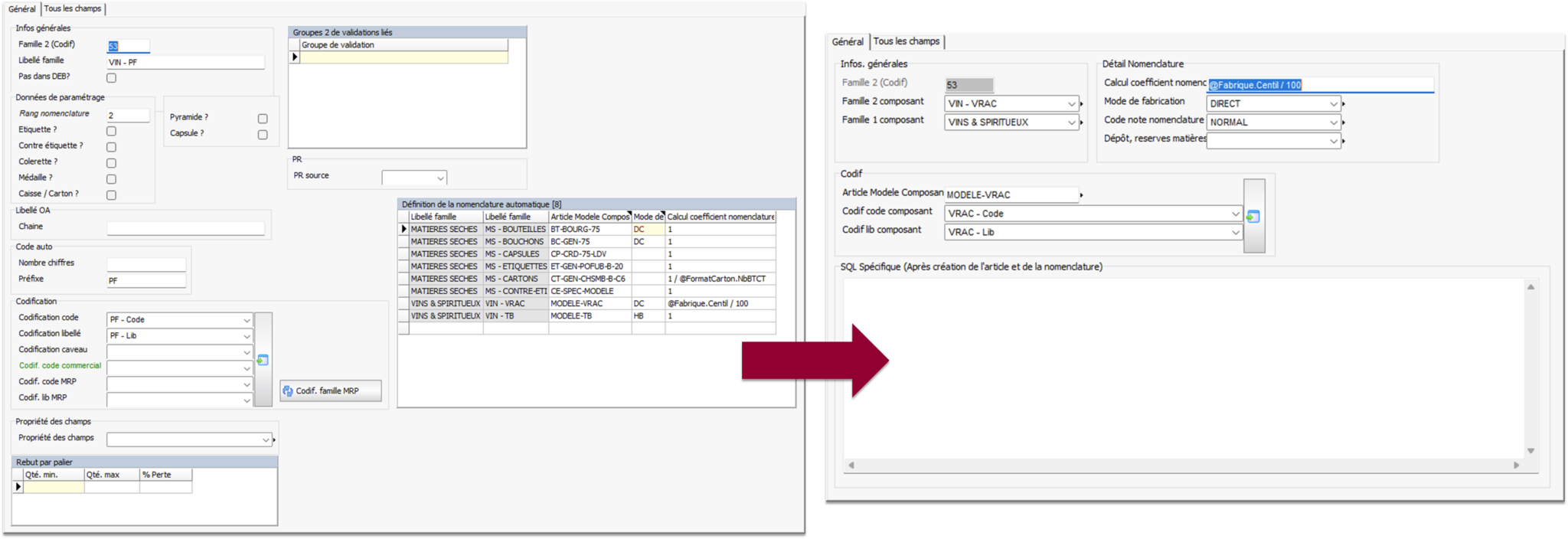Tick the Pyramide ? checkbox
The height and width of the screenshot is (539, 1568).
[x=263, y=119]
